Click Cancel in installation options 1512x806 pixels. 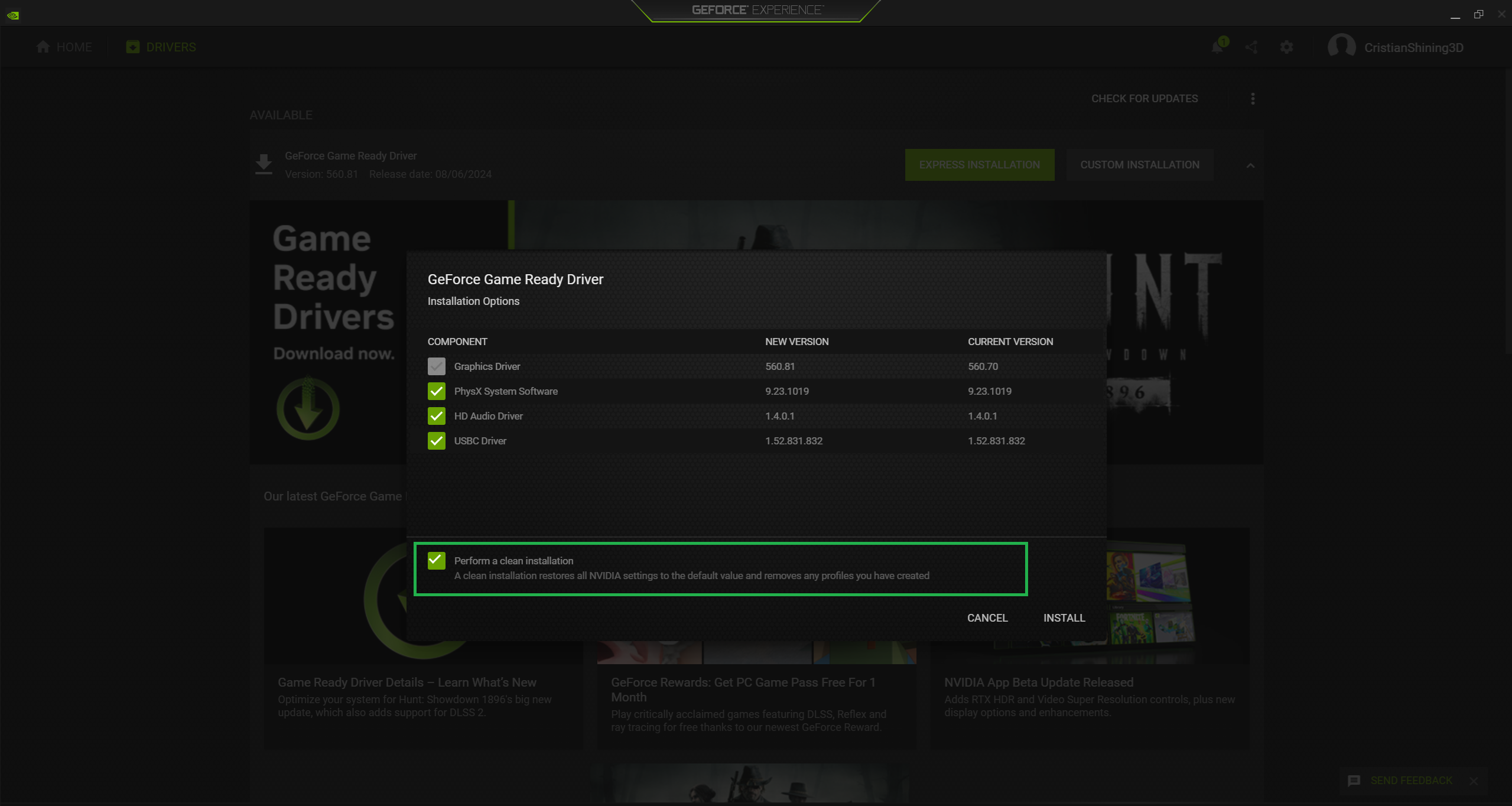coord(987,617)
